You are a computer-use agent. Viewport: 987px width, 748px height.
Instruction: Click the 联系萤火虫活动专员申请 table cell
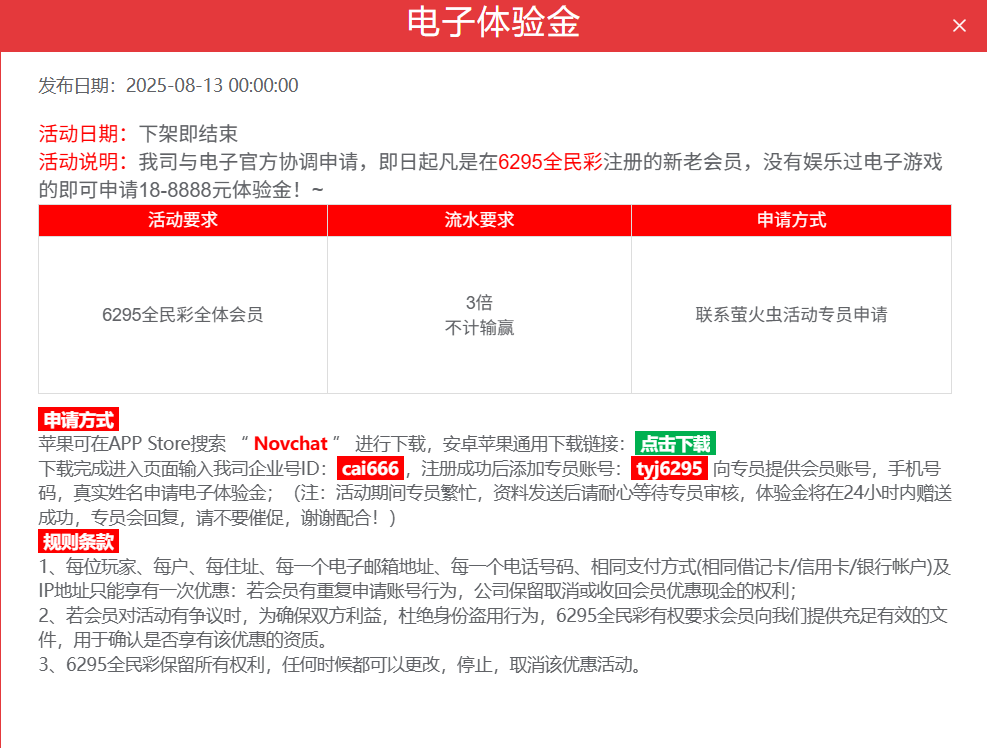click(791, 314)
